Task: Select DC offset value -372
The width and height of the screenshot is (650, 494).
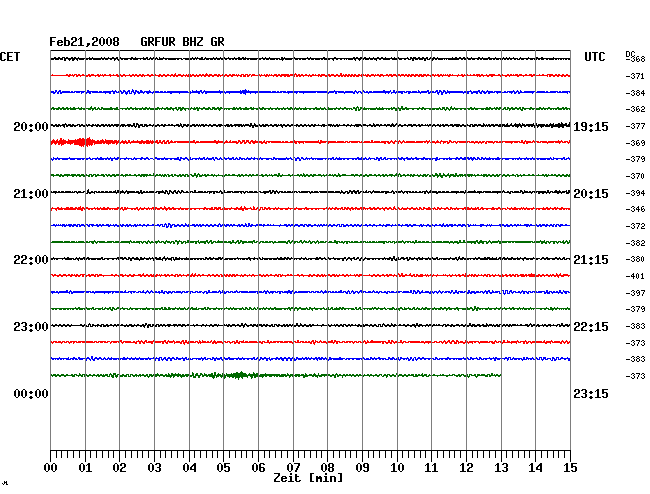Action: (635, 226)
